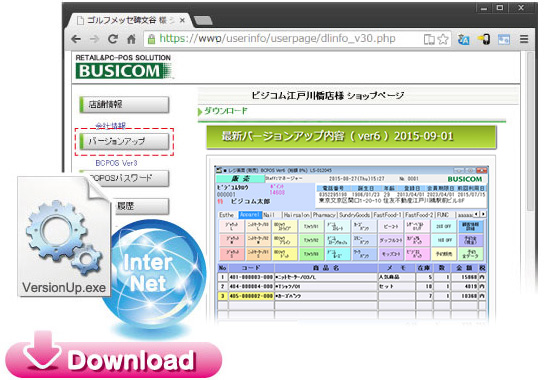552x380 pixels.
Task: Click the browser back arrow
Action: pyautogui.click(x=76, y=39)
